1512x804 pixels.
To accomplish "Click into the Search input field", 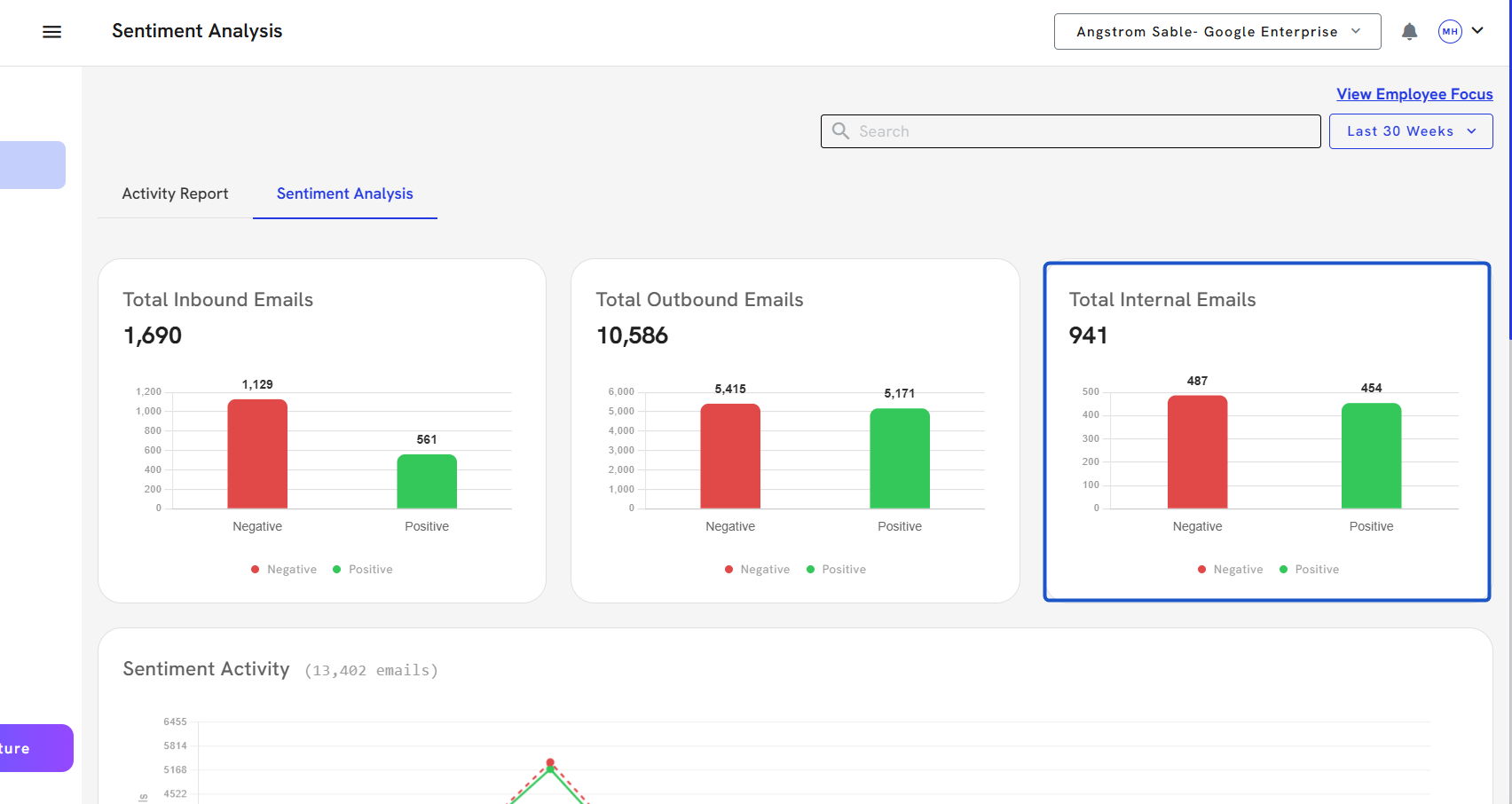I will [x=1083, y=131].
